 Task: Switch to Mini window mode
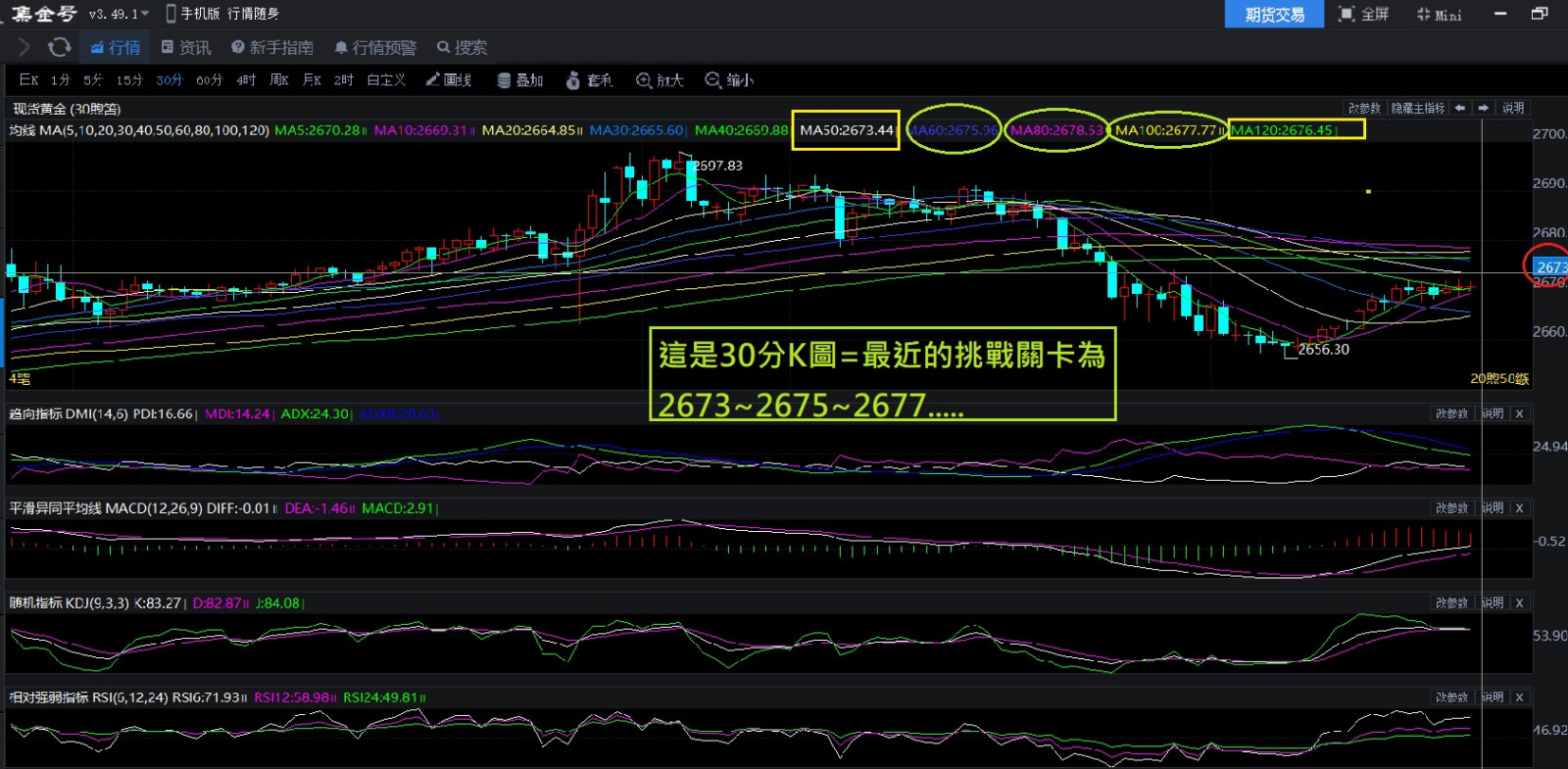point(1439,14)
